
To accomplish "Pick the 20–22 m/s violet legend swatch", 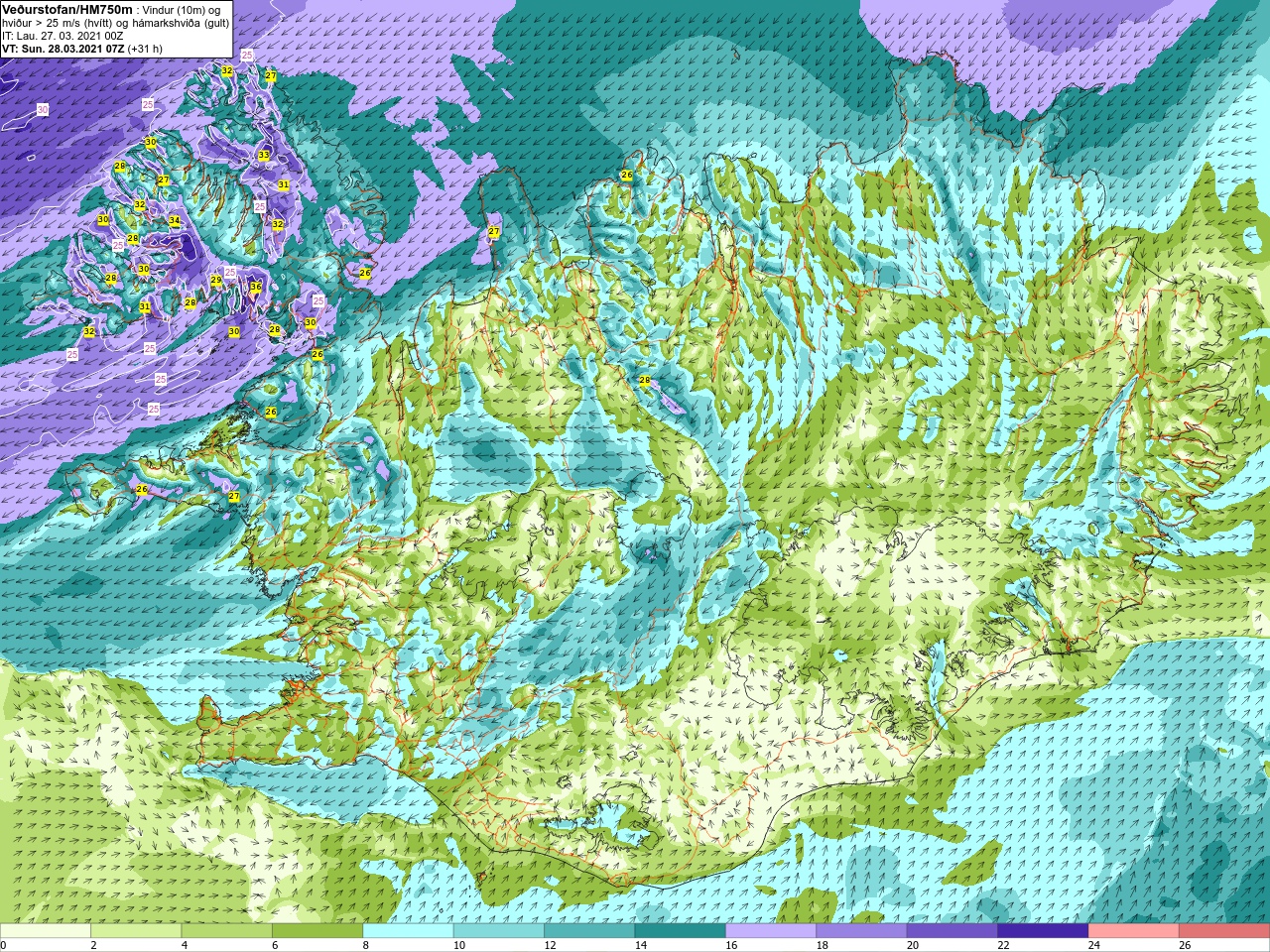I will [x=952, y=931].
